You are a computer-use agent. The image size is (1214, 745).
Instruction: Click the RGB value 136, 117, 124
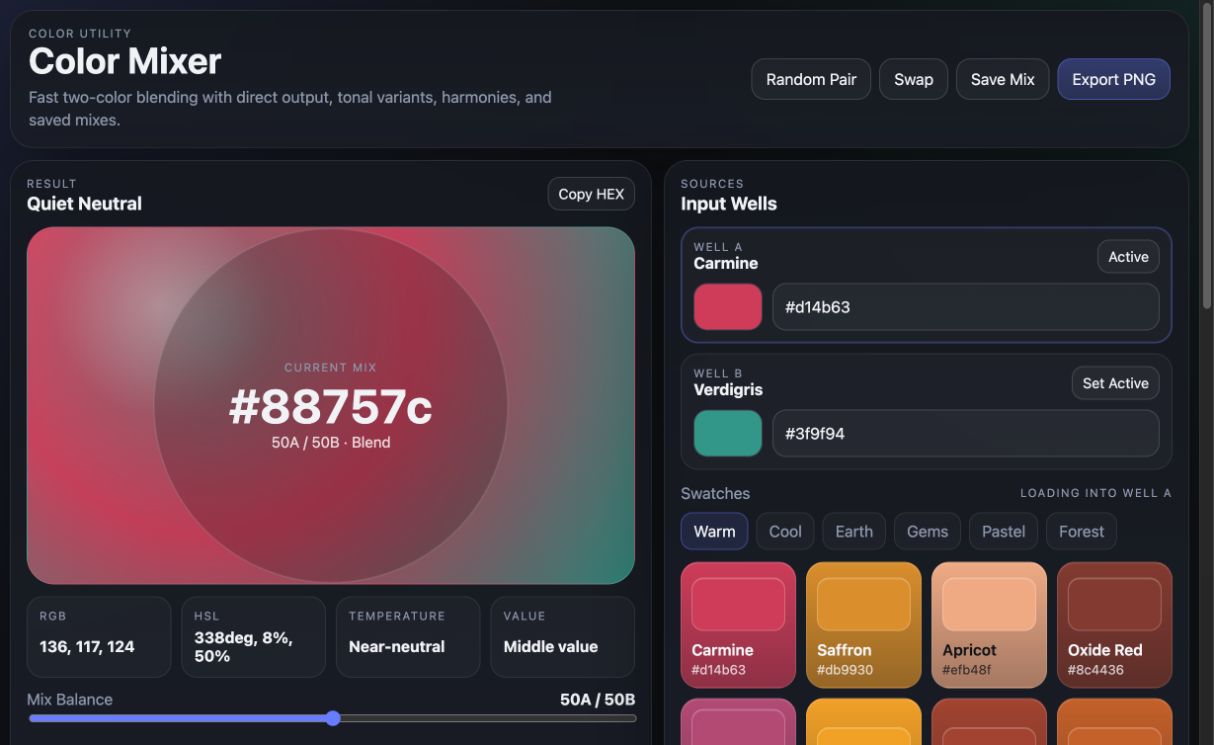(87, 646)
